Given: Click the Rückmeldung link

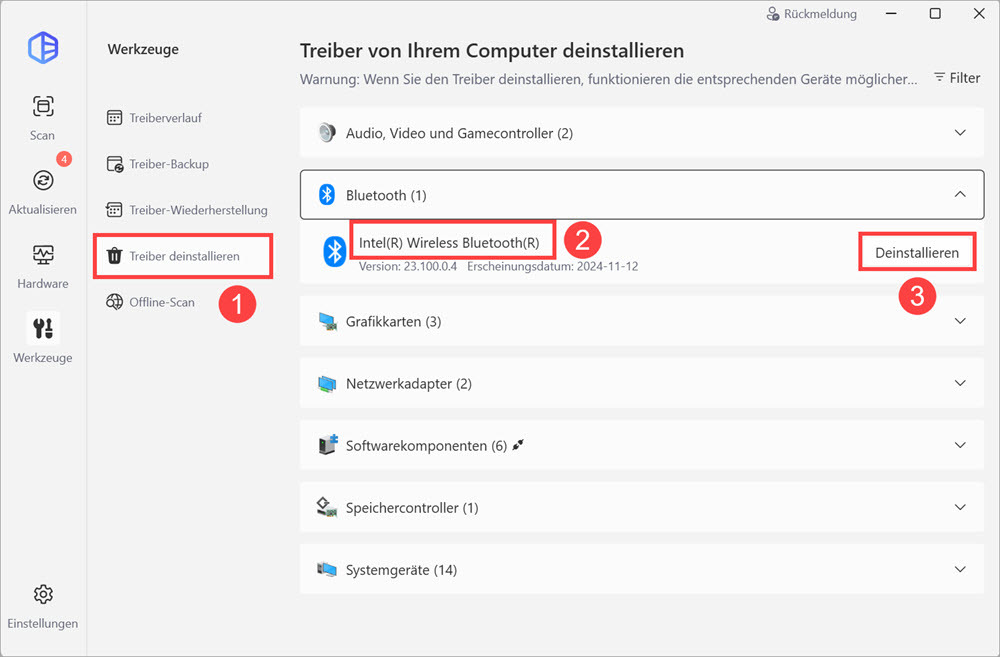Looking at the screenshot, I should click(811, 14).
